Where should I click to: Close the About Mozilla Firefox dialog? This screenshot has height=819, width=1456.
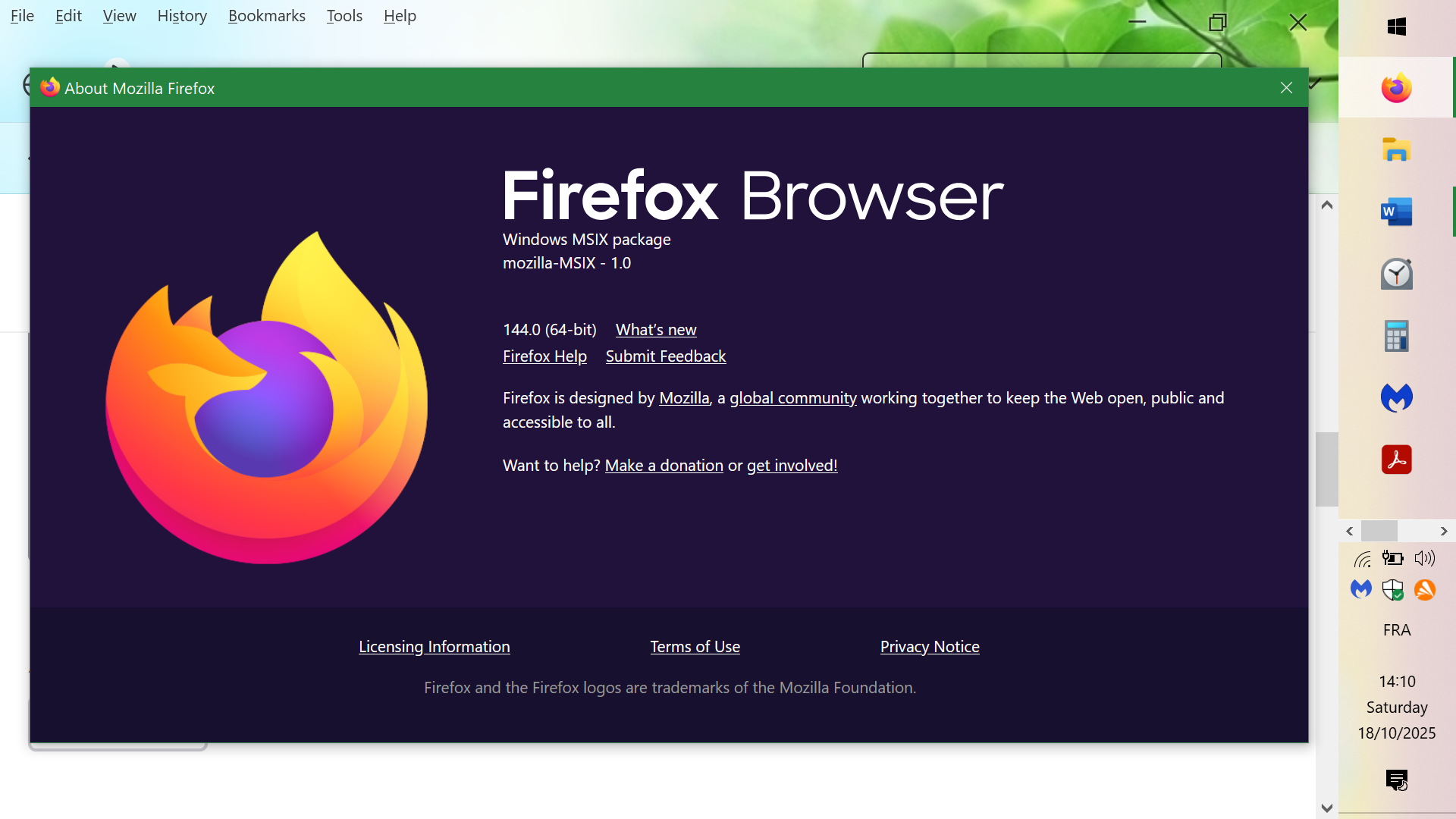[x=1286, y=88]
